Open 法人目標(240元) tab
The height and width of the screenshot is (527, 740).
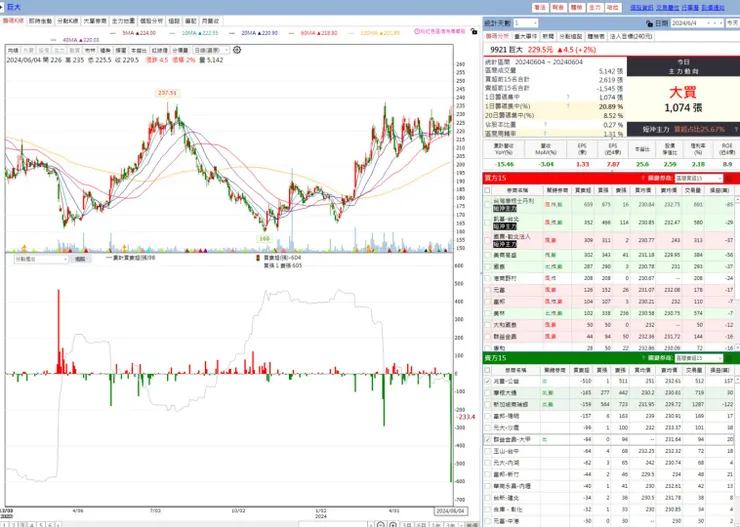coord(631,36)
